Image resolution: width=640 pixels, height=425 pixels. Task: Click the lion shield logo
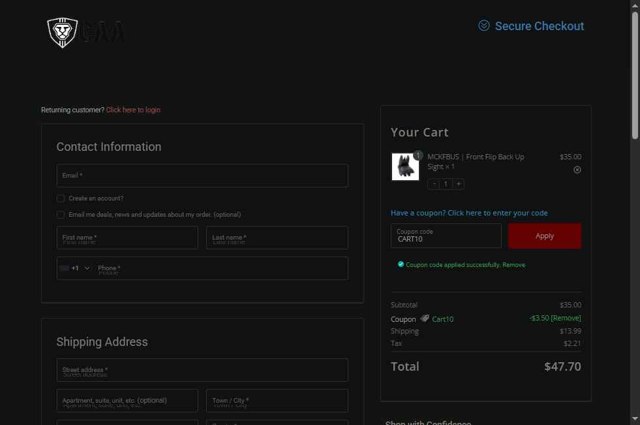click(62, 32)
